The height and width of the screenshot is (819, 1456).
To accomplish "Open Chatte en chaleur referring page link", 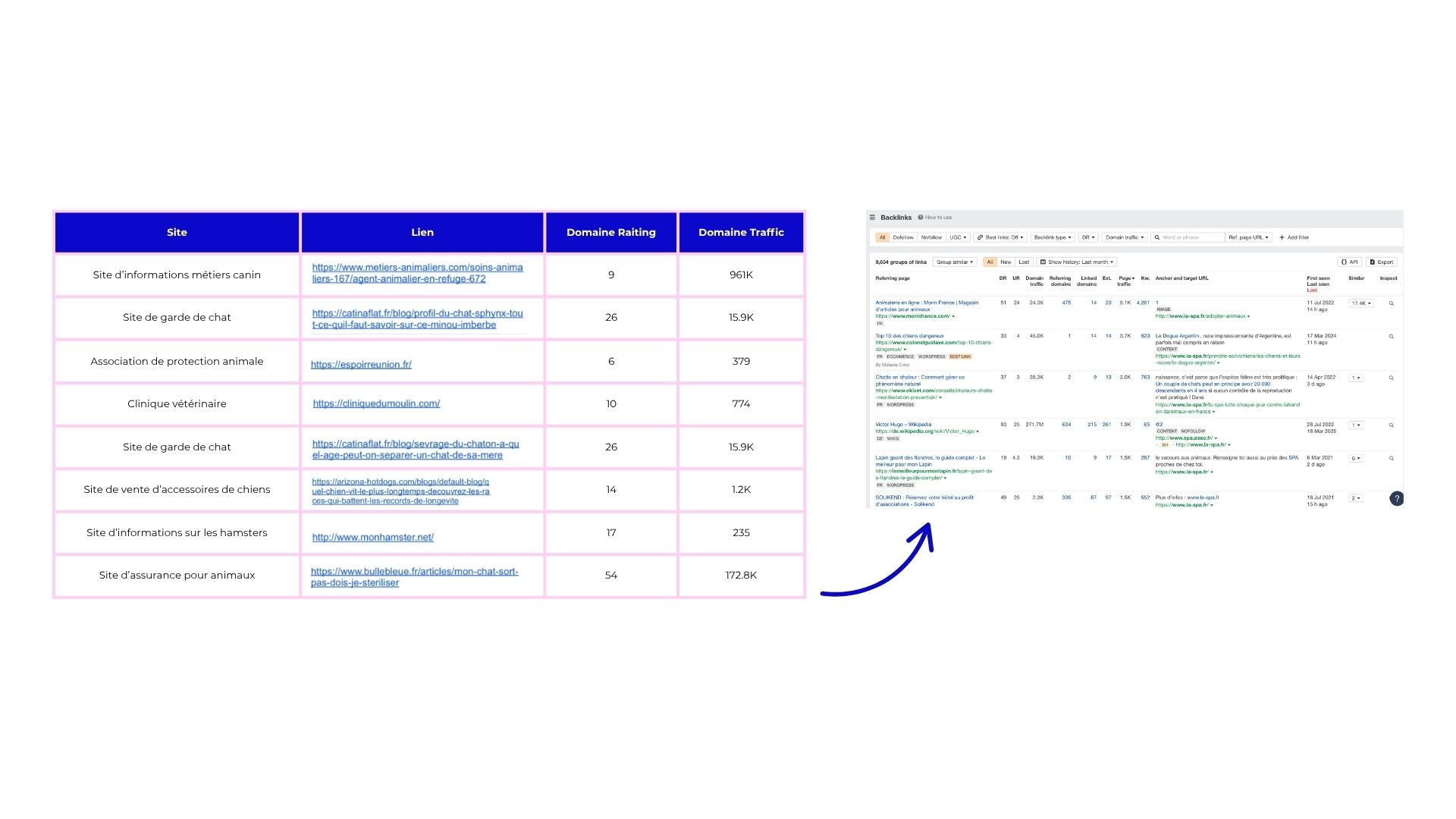I will [x=920, y=381].
